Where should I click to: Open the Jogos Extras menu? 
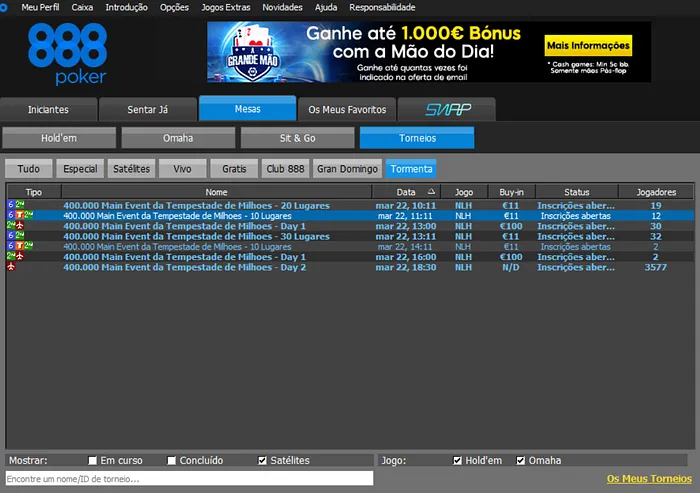pos(225,8)
